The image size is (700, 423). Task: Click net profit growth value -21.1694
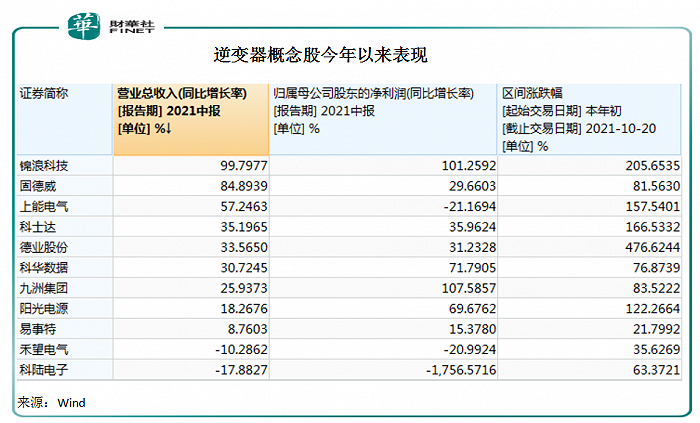click(470, 207)
